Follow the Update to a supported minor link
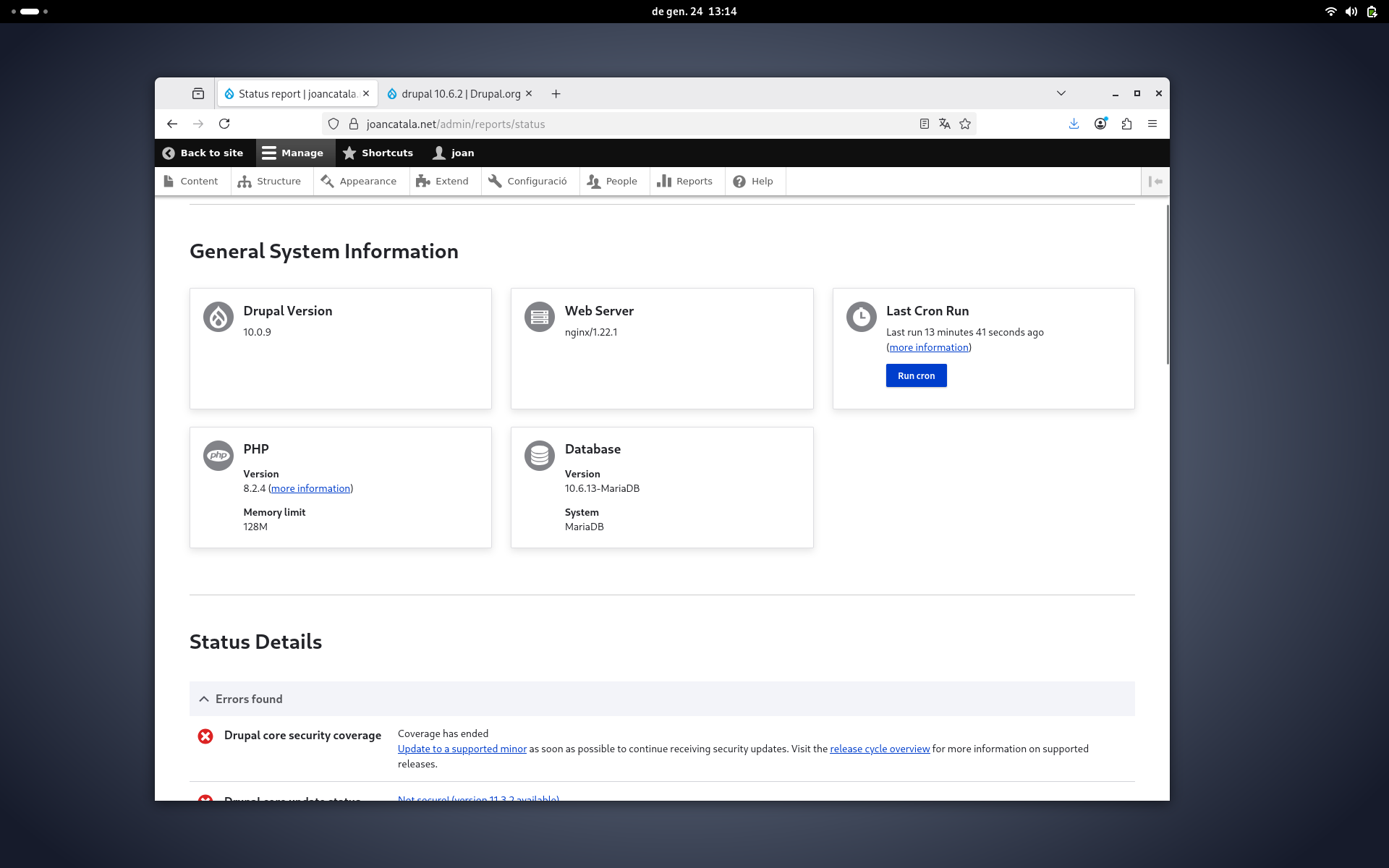 (x=462, y=749)
